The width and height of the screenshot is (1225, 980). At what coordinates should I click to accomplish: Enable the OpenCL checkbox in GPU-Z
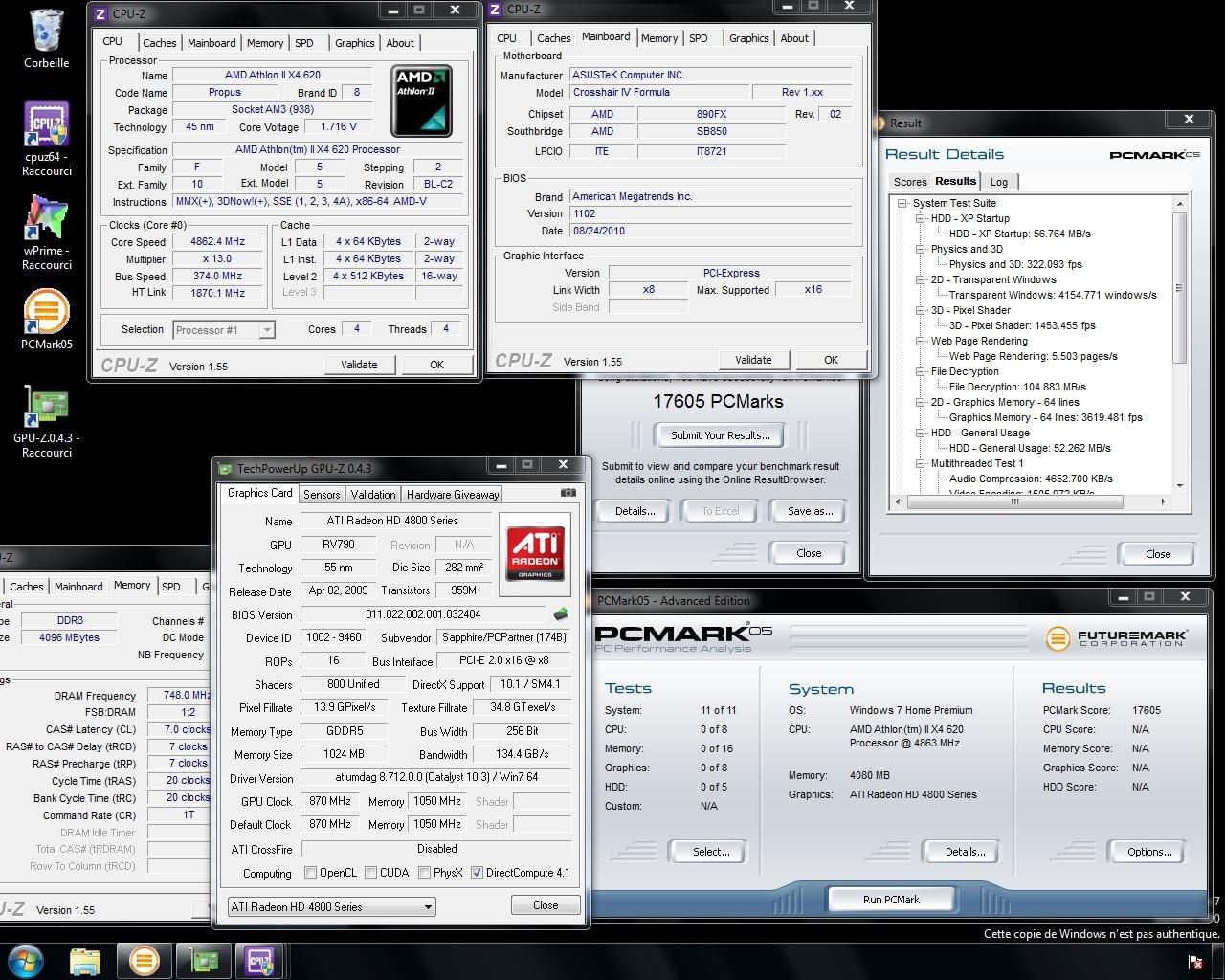pyautogui.click(x=310, y=873)
